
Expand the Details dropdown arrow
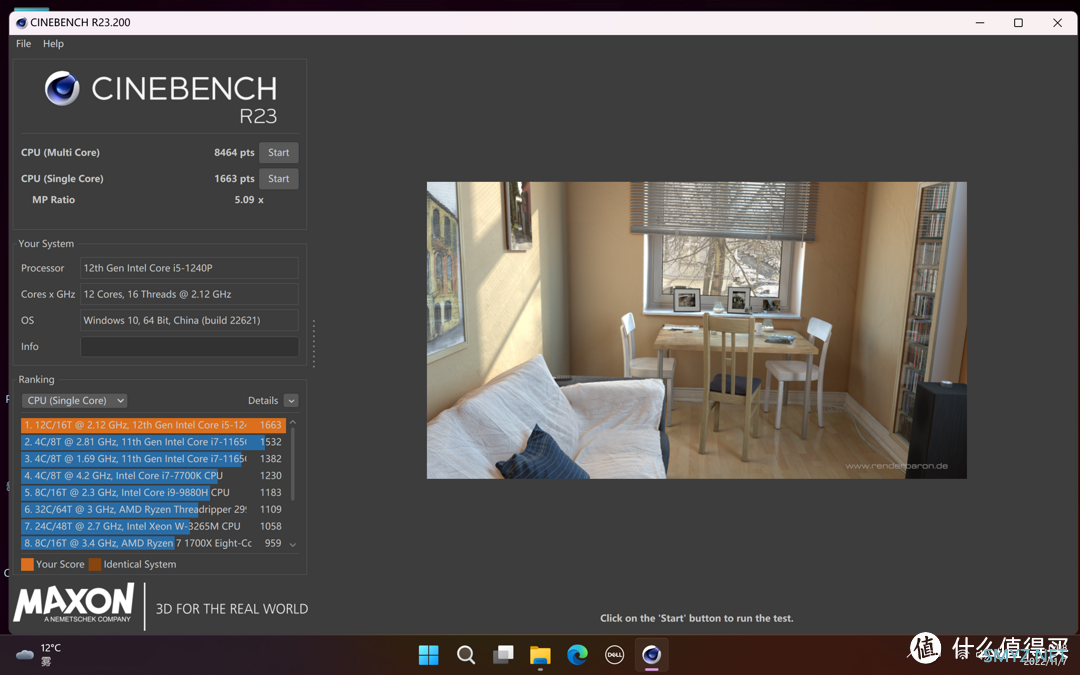(x=291, y=400)
